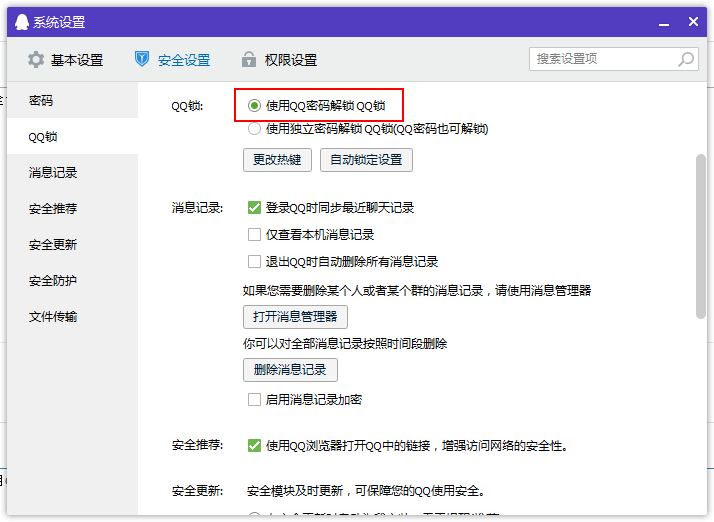This screenshot has height=522, width=714.
Task: Enable 启用消息记录加密 checkbox
Action: click(x=254, y=399)
